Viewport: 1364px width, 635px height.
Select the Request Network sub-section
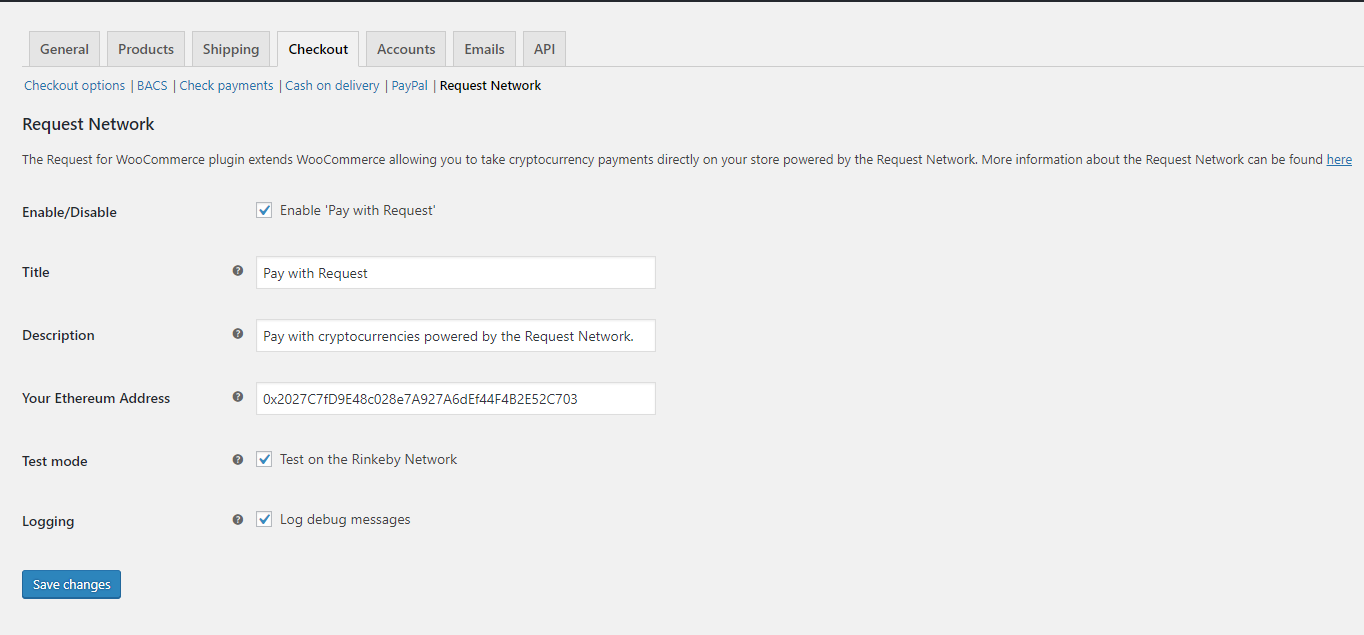[x=490, y=86]
